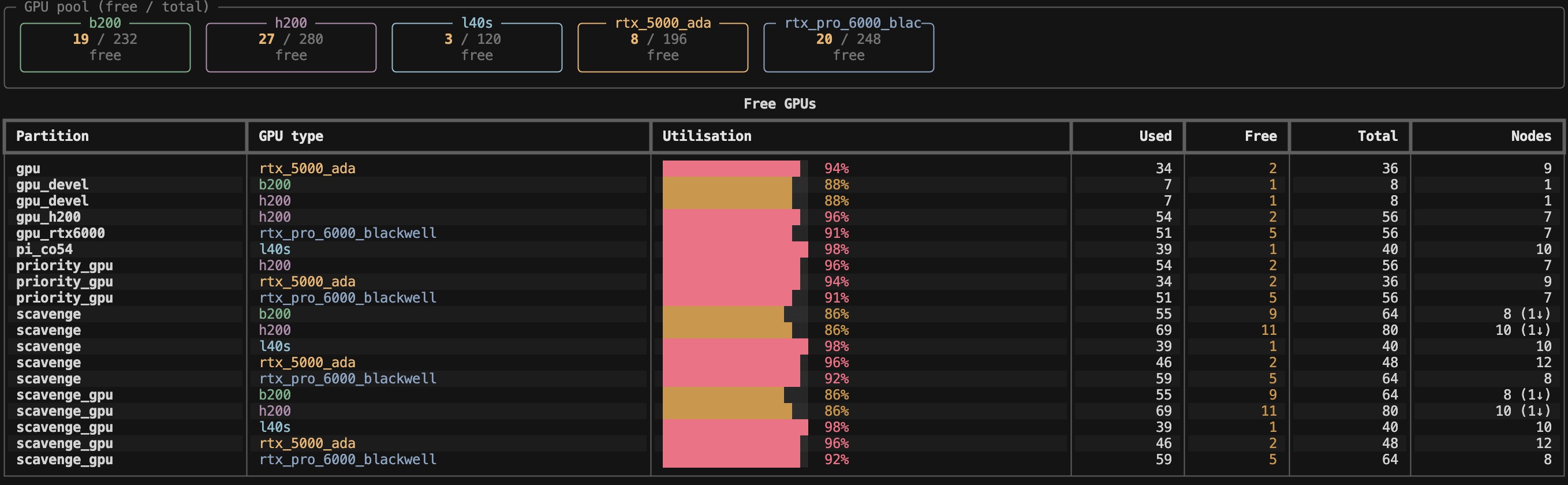The width and height of the screenshot is (1568, 485).
Task: Click Free value 11 in scavenge h200 row
Action: (1268, 330)
